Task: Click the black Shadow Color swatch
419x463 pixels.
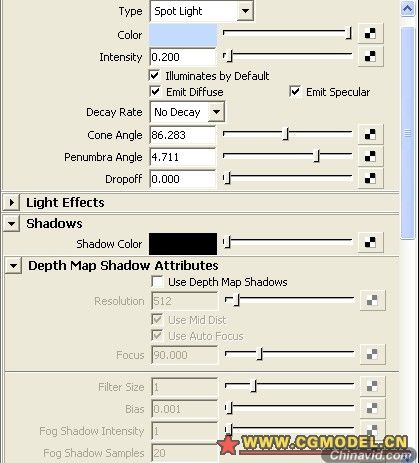Action: 183,244
